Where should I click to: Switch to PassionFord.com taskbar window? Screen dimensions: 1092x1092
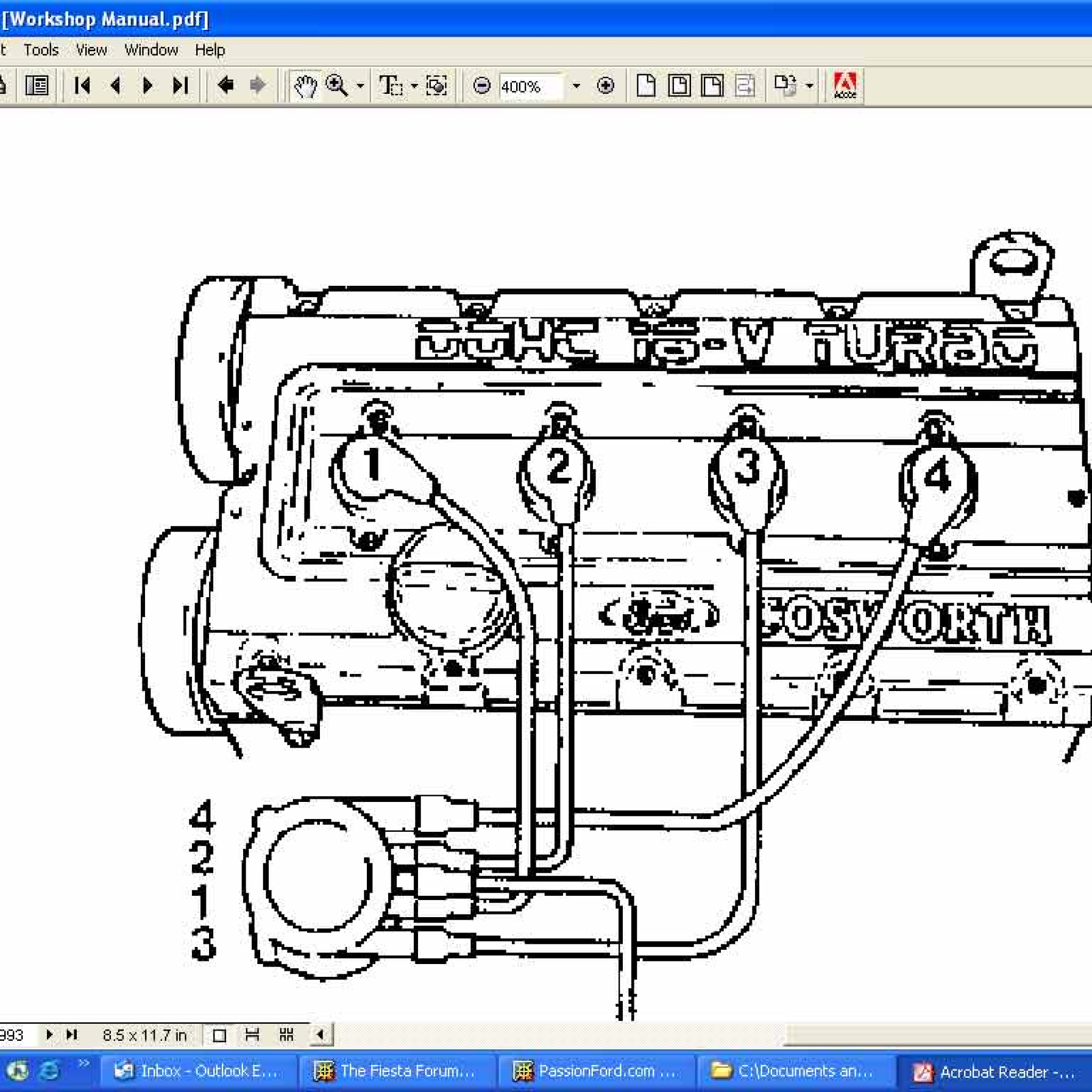597,1071
